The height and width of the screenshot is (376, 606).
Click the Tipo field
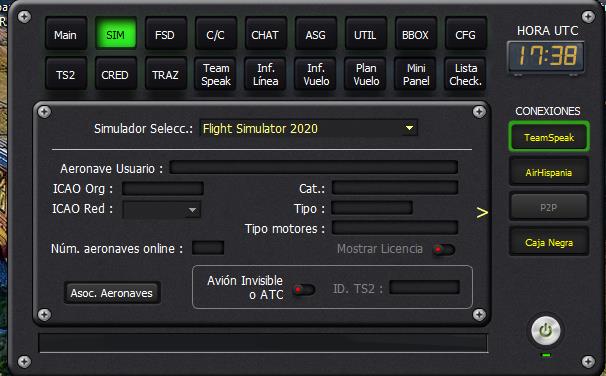(372, 208)
